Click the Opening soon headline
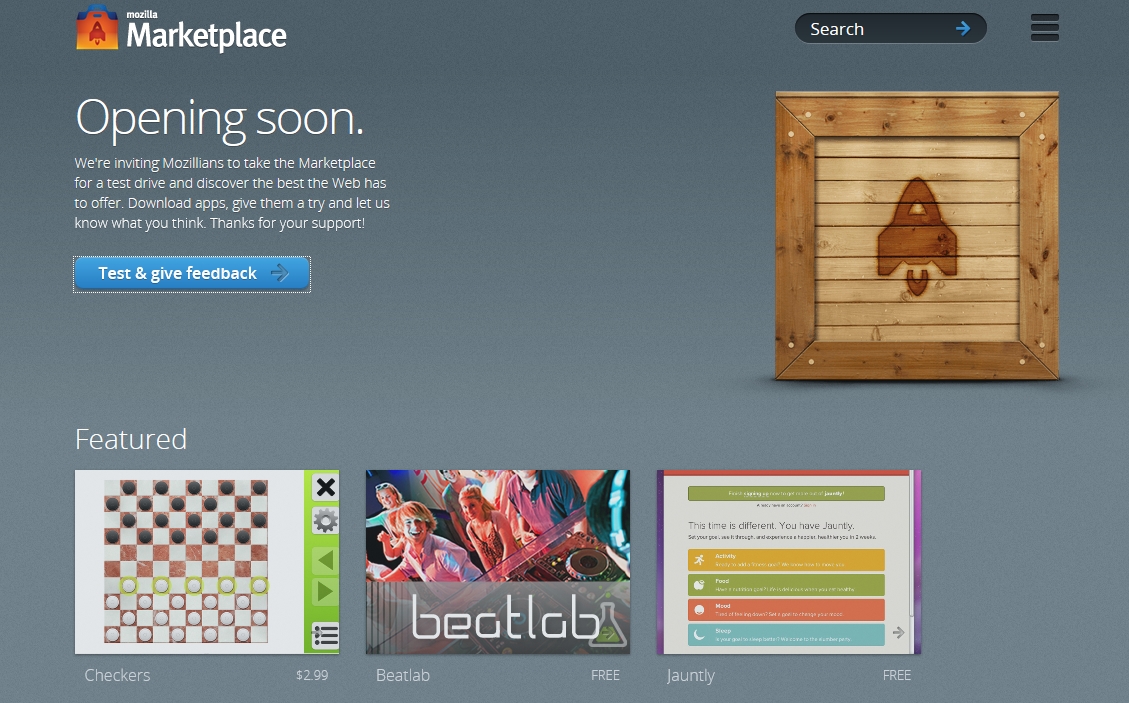The height and width of the screenshot is (703, 1129). click(220, 118)
